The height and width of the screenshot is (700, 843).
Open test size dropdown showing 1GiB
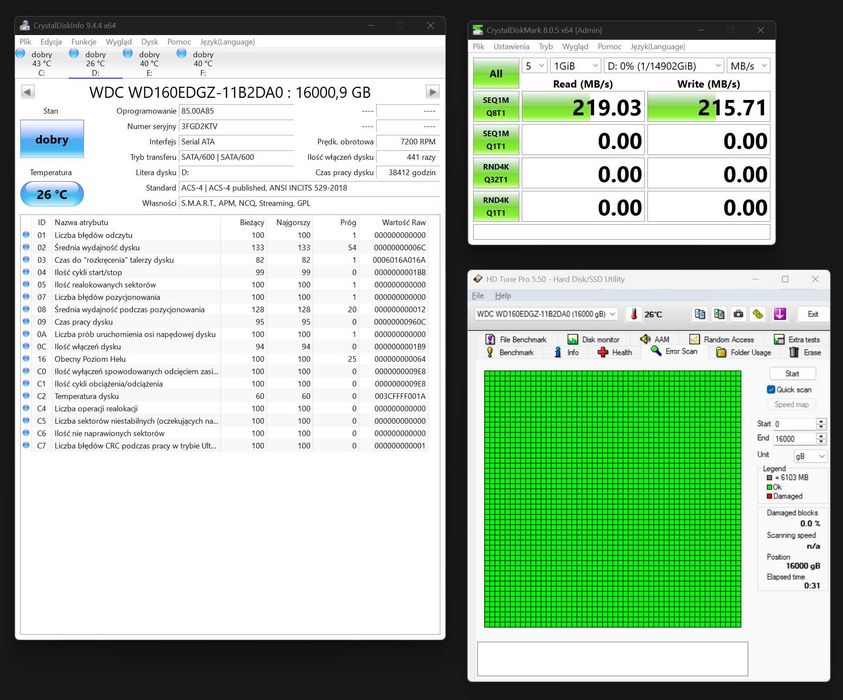(x=575, y=66)
